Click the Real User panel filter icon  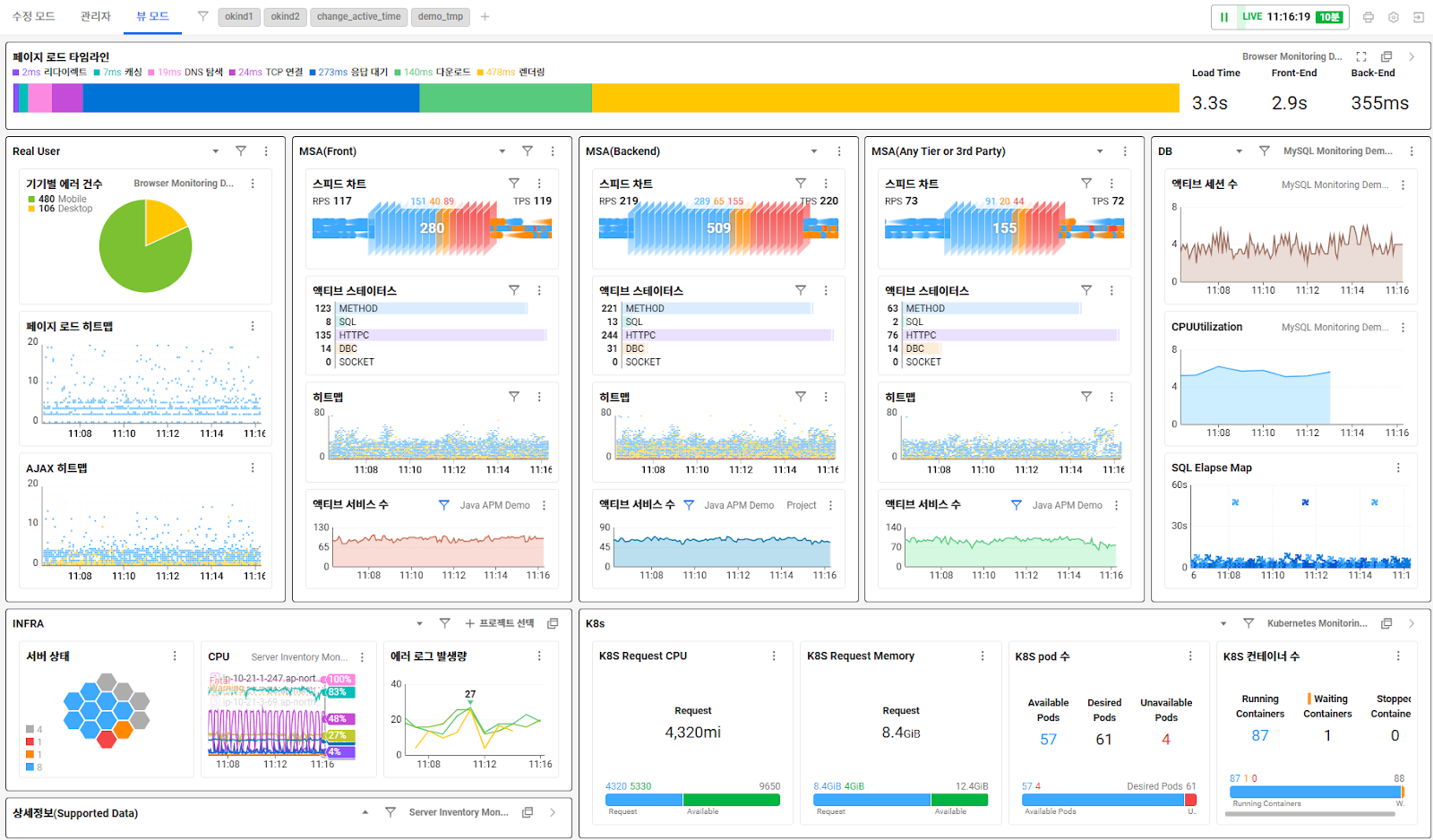coord(241,151)
